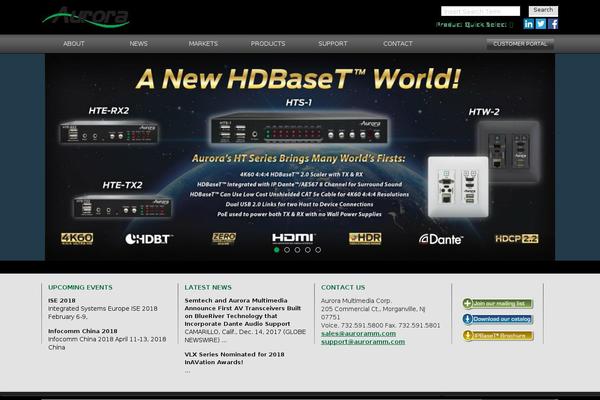
Task: Select the white wall plate image
Action: coord(458,187)
